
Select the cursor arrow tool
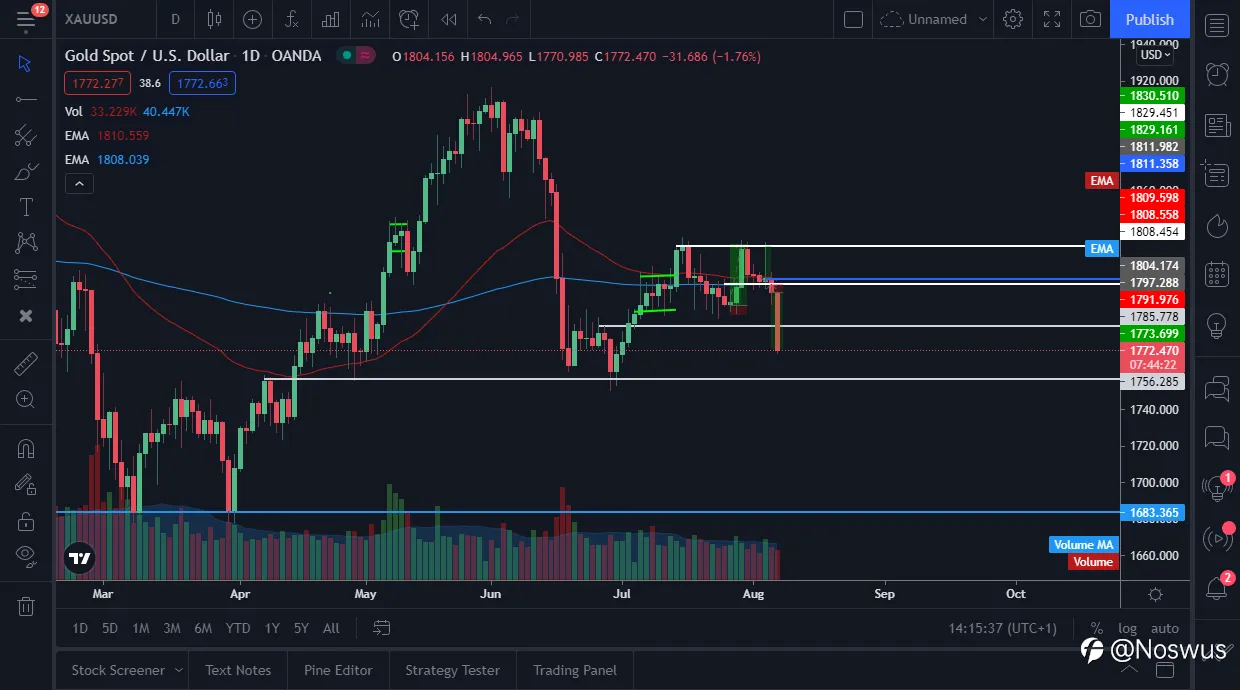[26, 64]
